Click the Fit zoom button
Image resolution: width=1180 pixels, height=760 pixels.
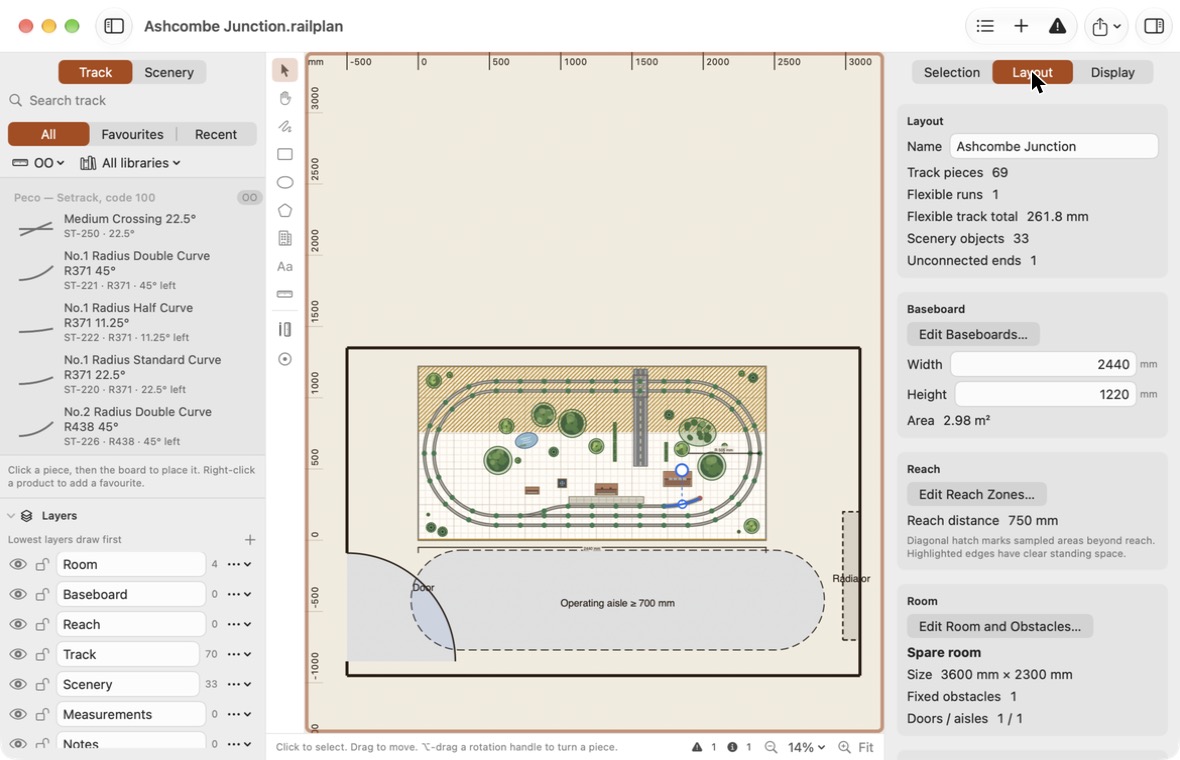866,747
